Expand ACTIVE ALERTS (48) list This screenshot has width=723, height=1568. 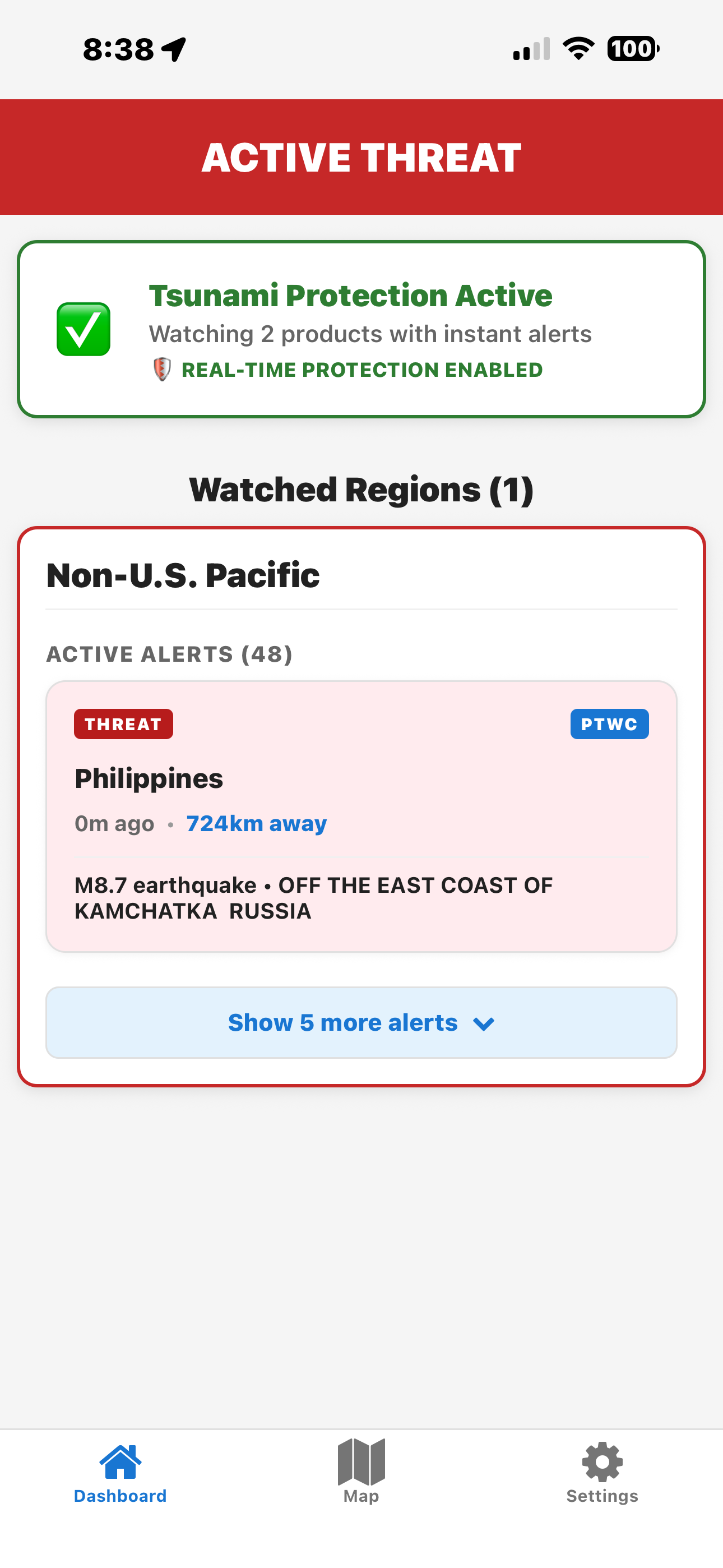[x=169, y=654]
